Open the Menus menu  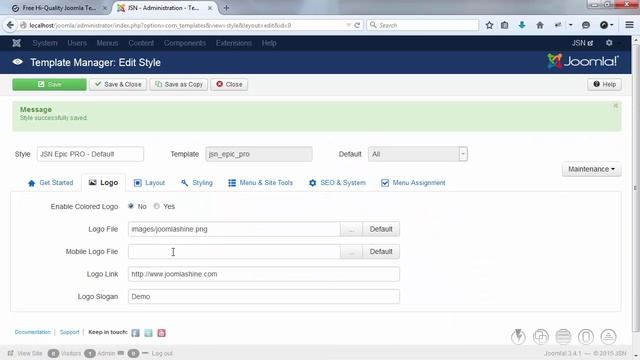pos(107,43)
